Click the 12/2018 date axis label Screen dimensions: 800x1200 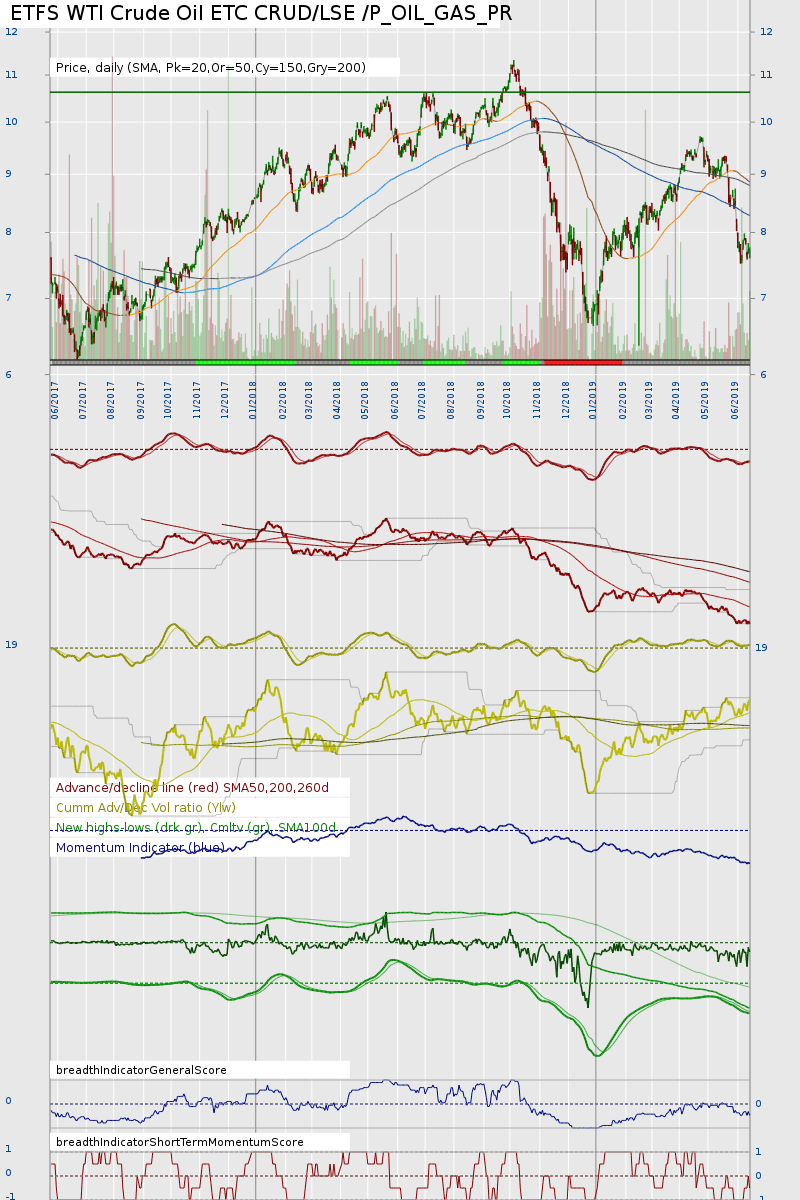click(x=565, y=400)
